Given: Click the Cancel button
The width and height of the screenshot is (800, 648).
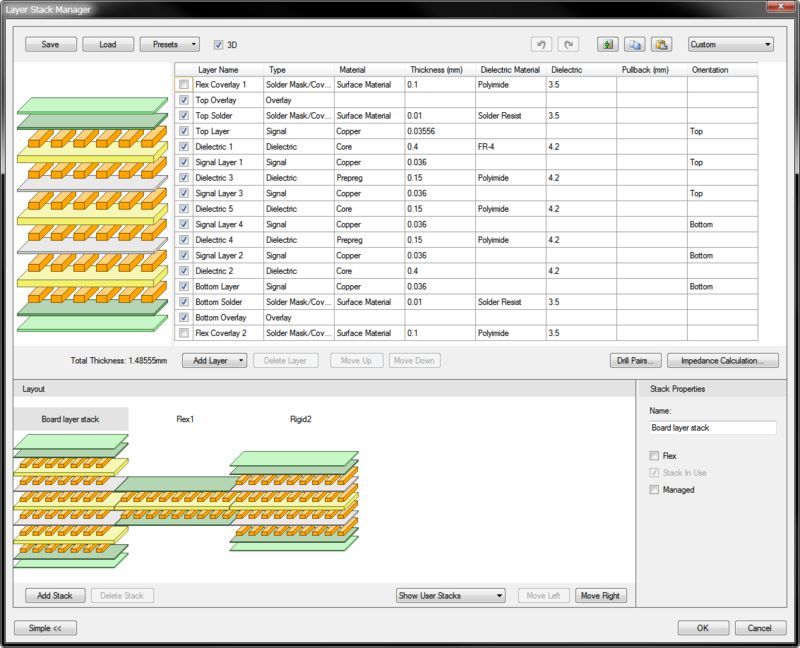Looking at the screenshot, I should 760,628.
